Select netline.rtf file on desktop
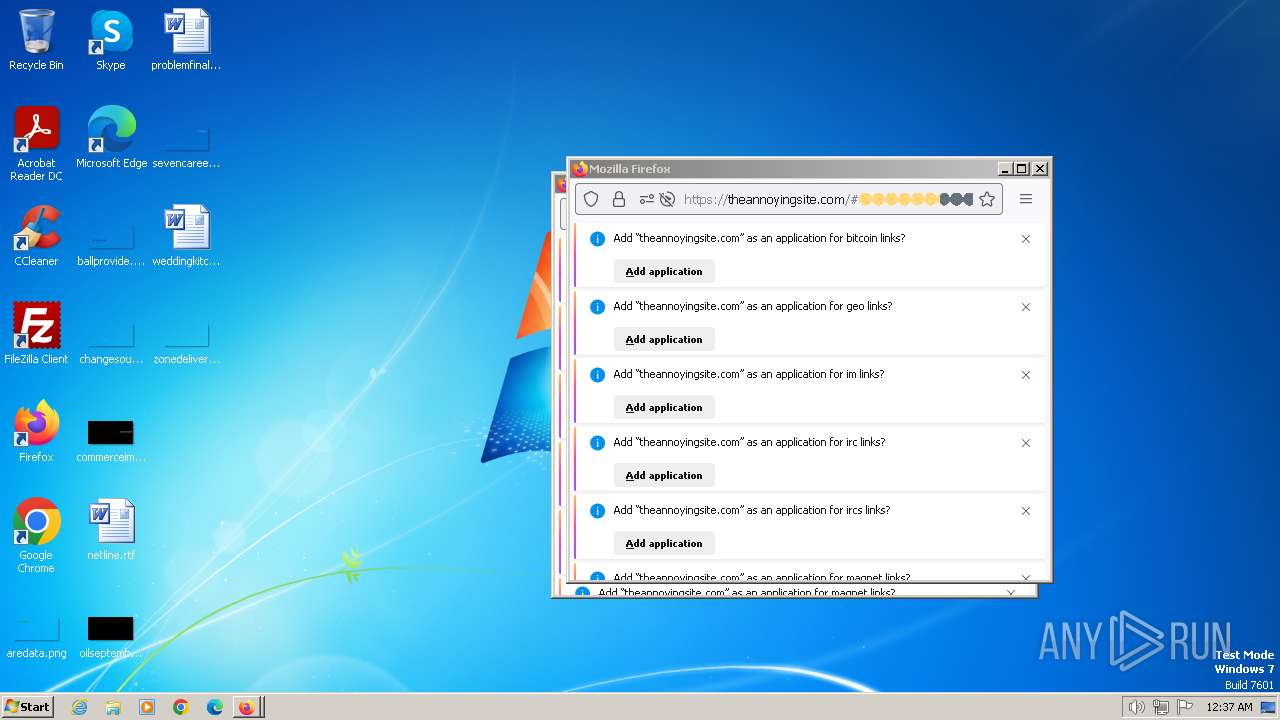The height and width of the screenshot is (720, 1280). pyautogui.click(x=111, y=531)
